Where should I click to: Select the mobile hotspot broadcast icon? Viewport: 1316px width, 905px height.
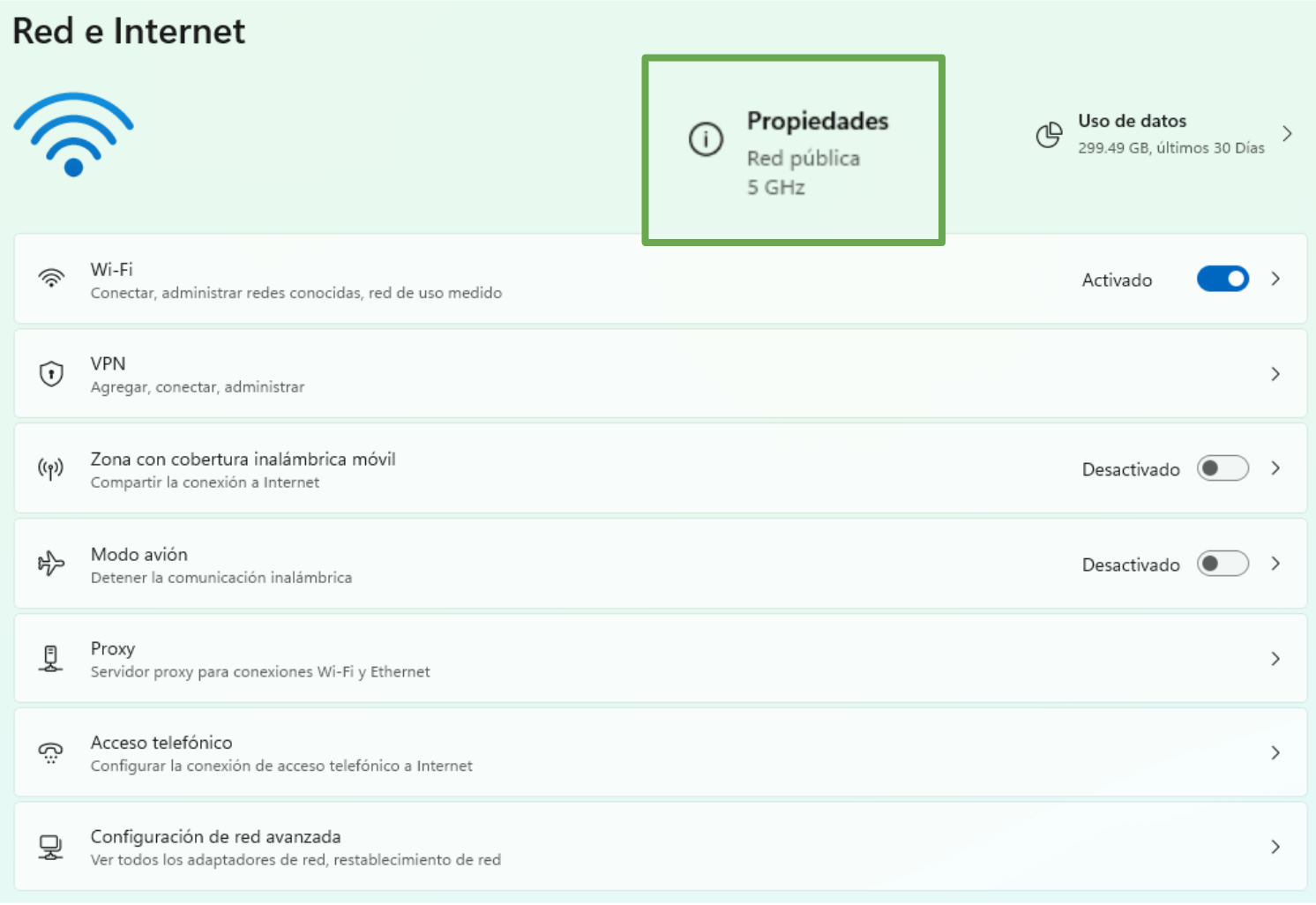51,468
